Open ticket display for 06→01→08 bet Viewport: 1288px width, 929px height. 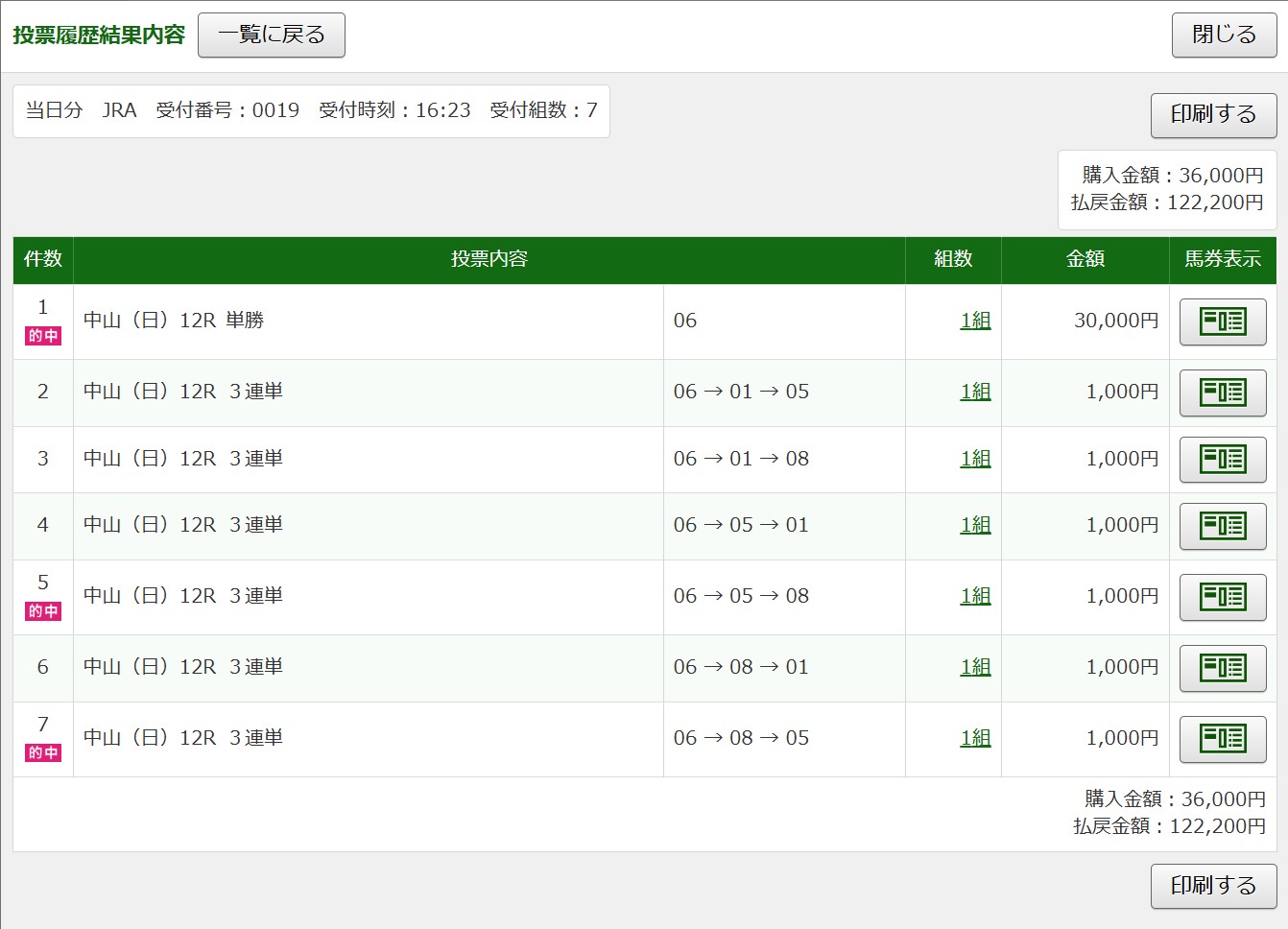1222,460
